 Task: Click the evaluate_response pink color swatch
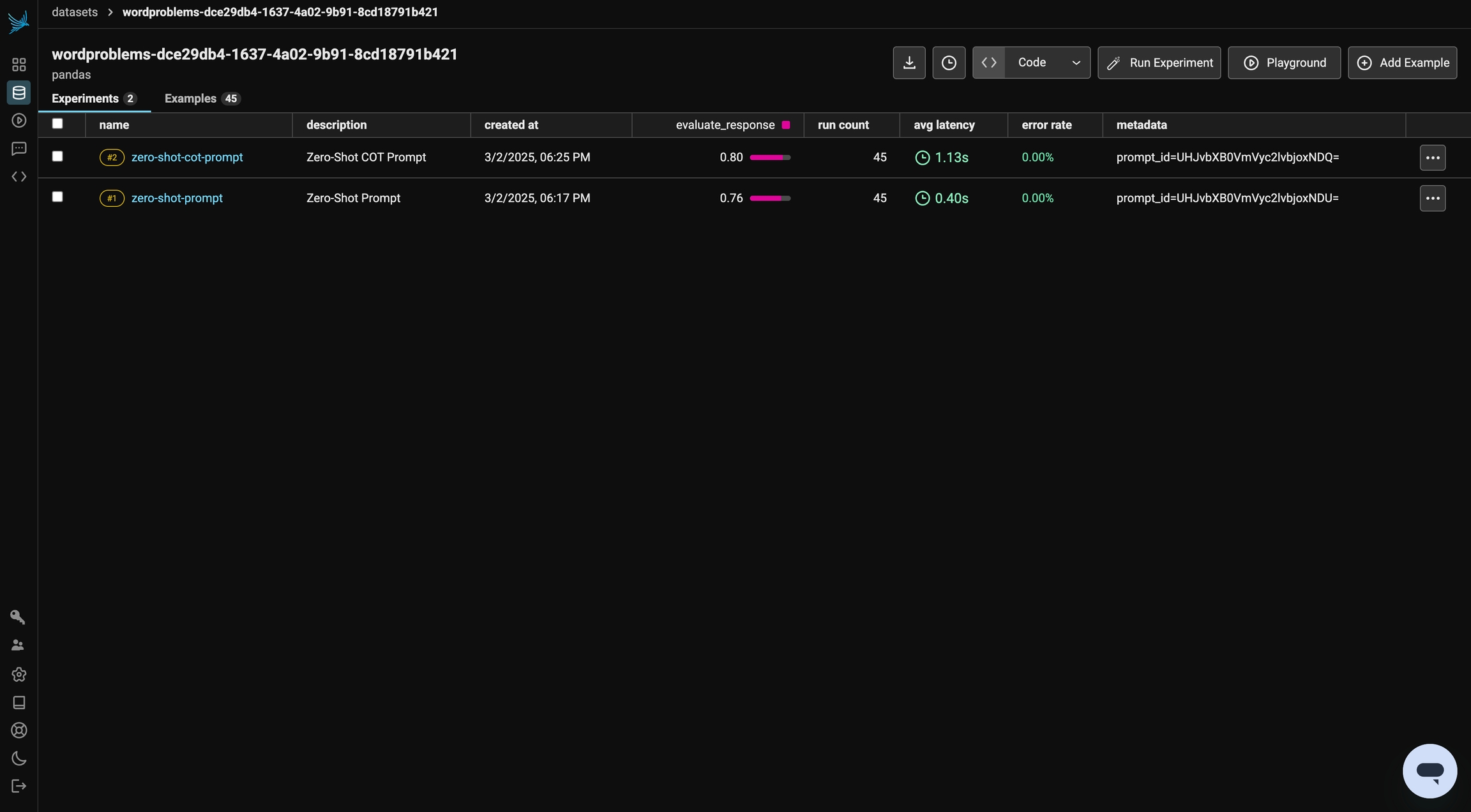786,125
